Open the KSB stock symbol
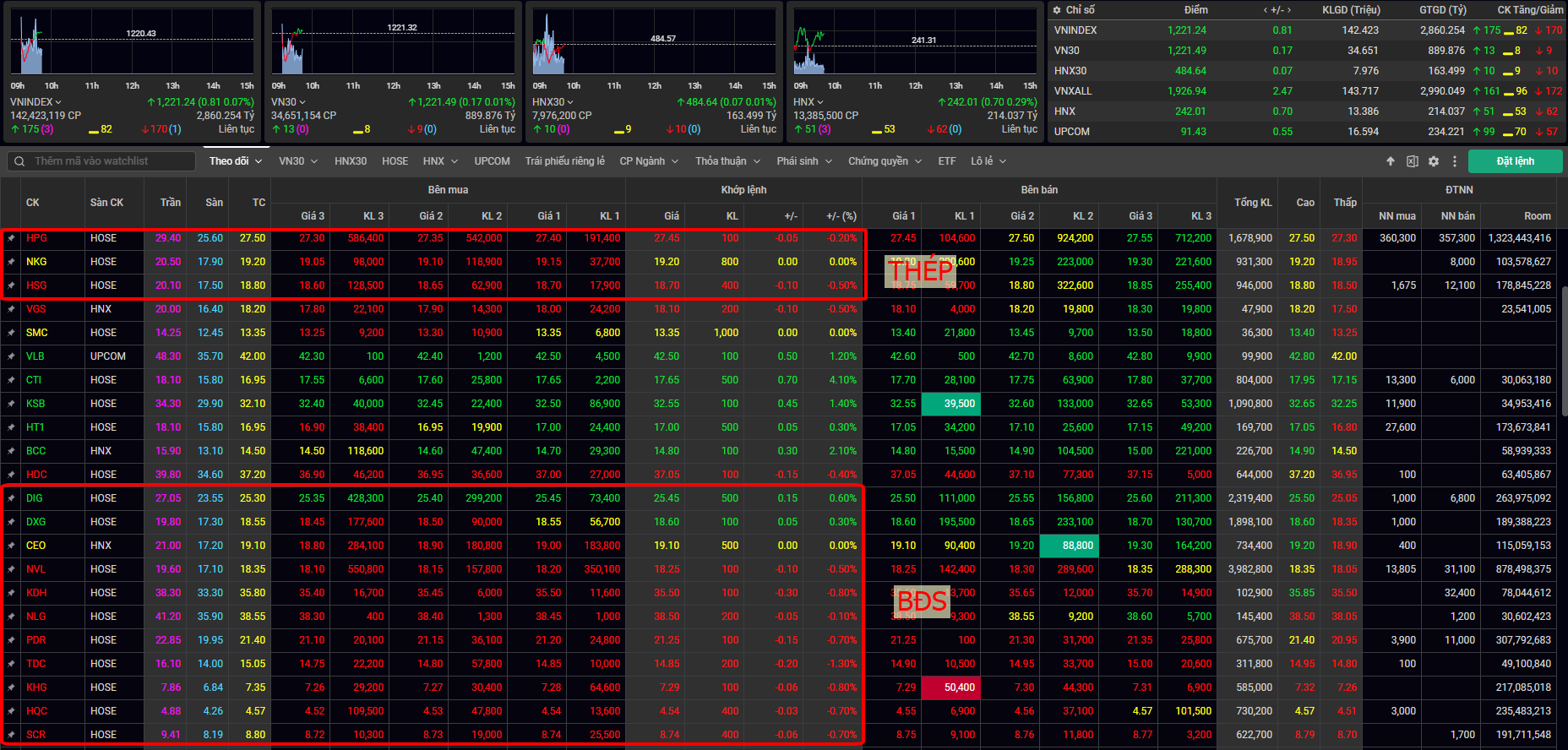This screenshot has width=1568, height=750. (x=35, y=404)
